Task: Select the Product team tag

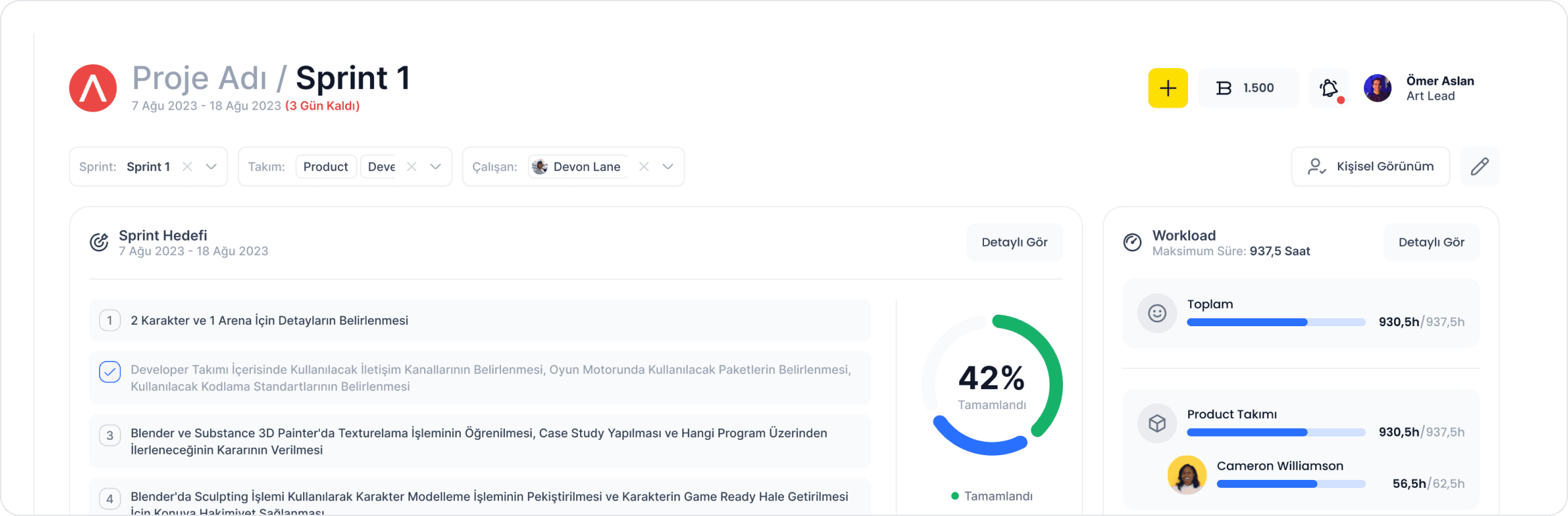Action: [x=326, y=166]
